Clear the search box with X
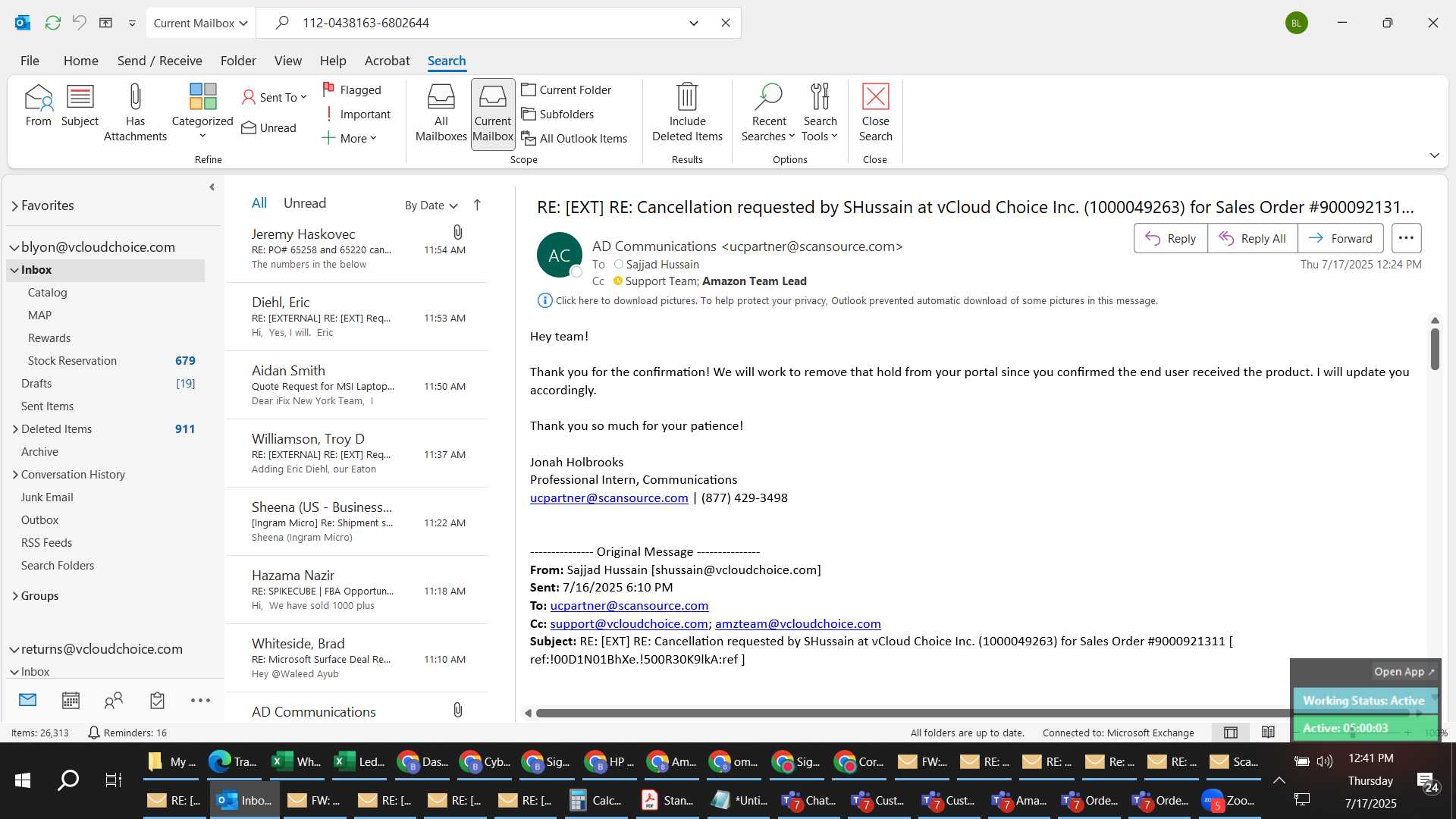 725,23
